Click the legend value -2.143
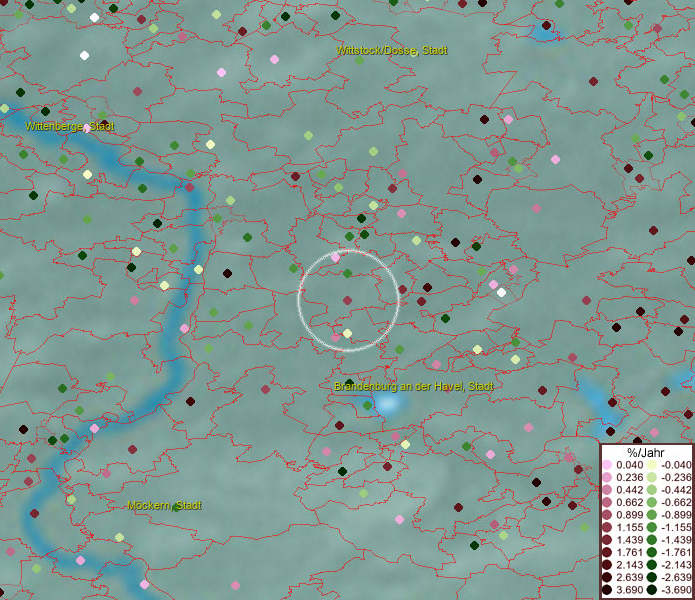 (x=676, y=565)
